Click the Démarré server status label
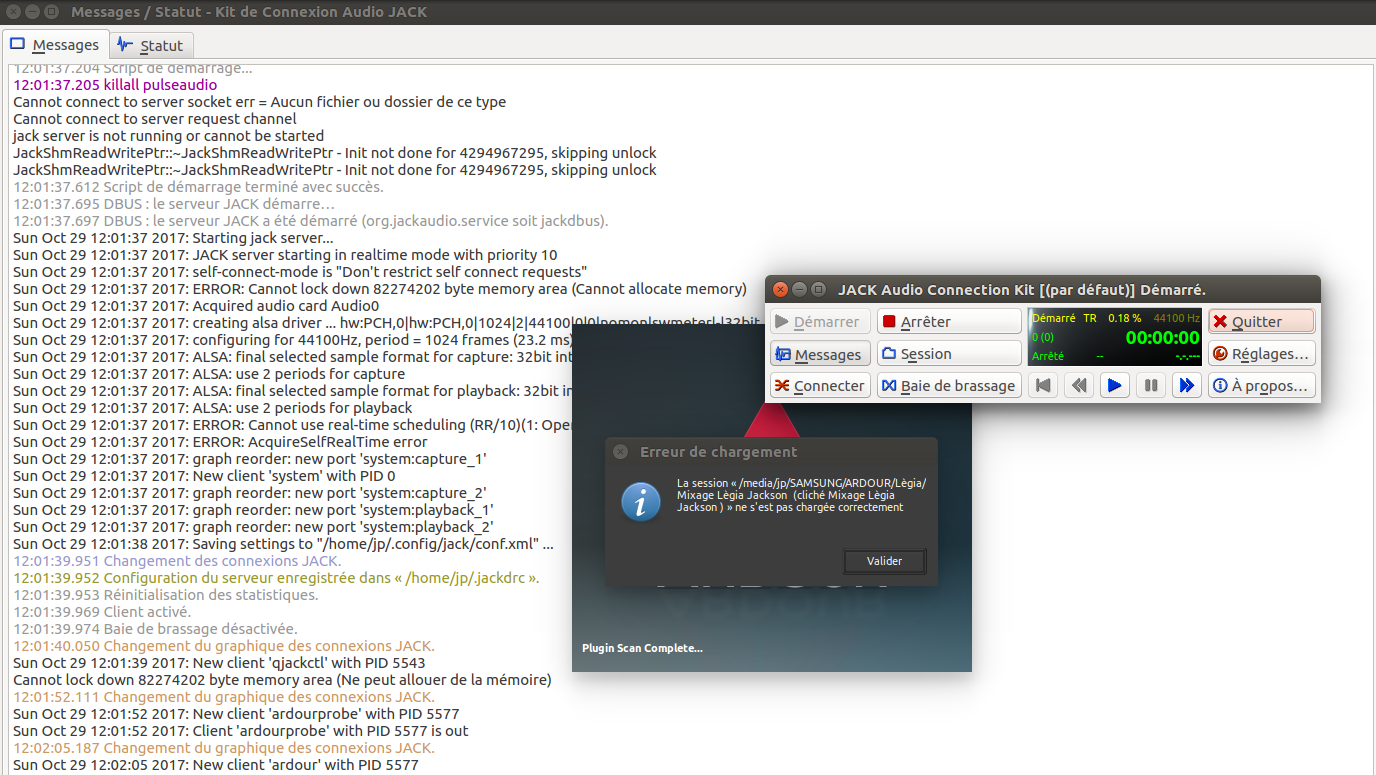 (x=1053, y=318)
